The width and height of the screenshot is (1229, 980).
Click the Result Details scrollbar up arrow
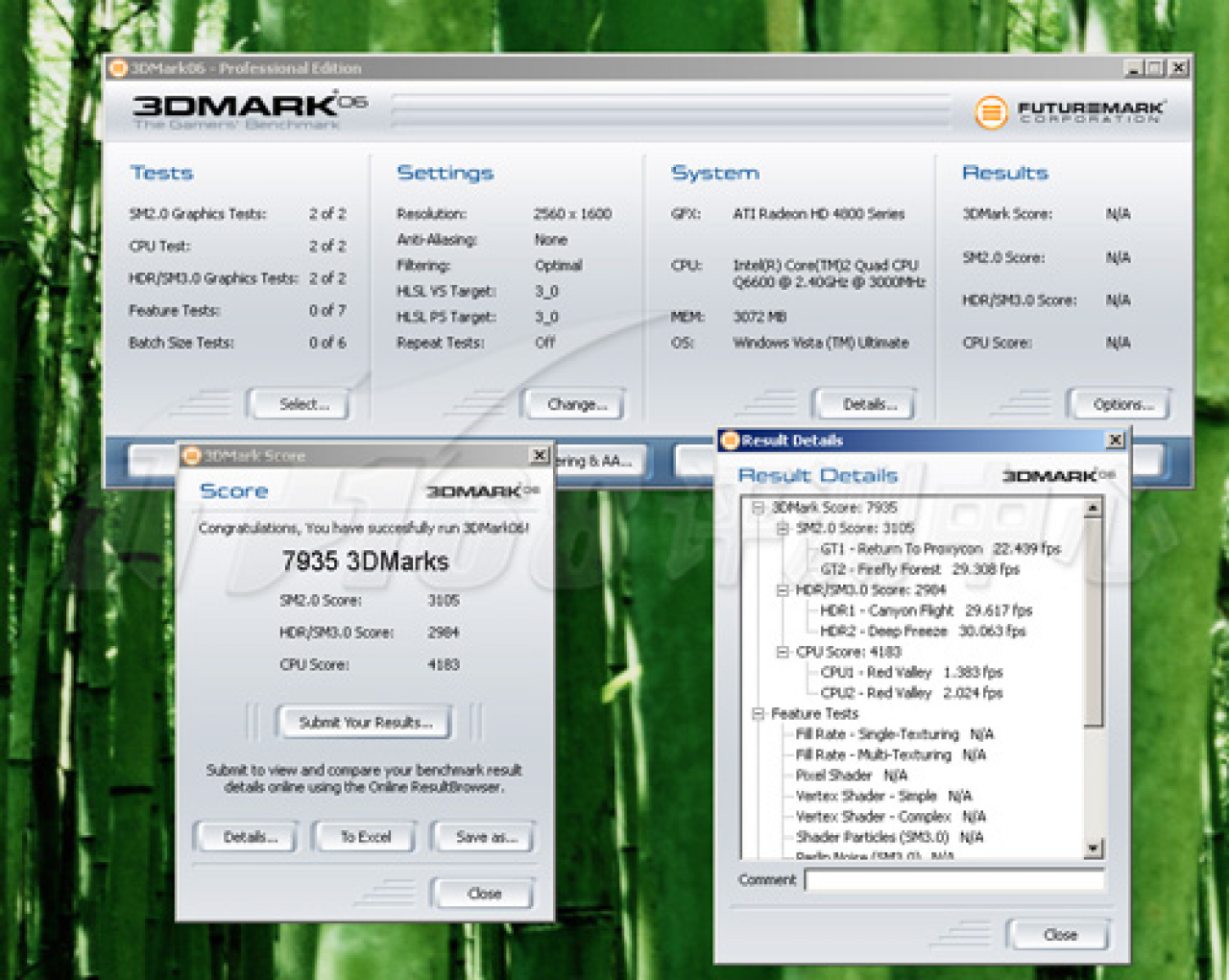[1094, 507]
